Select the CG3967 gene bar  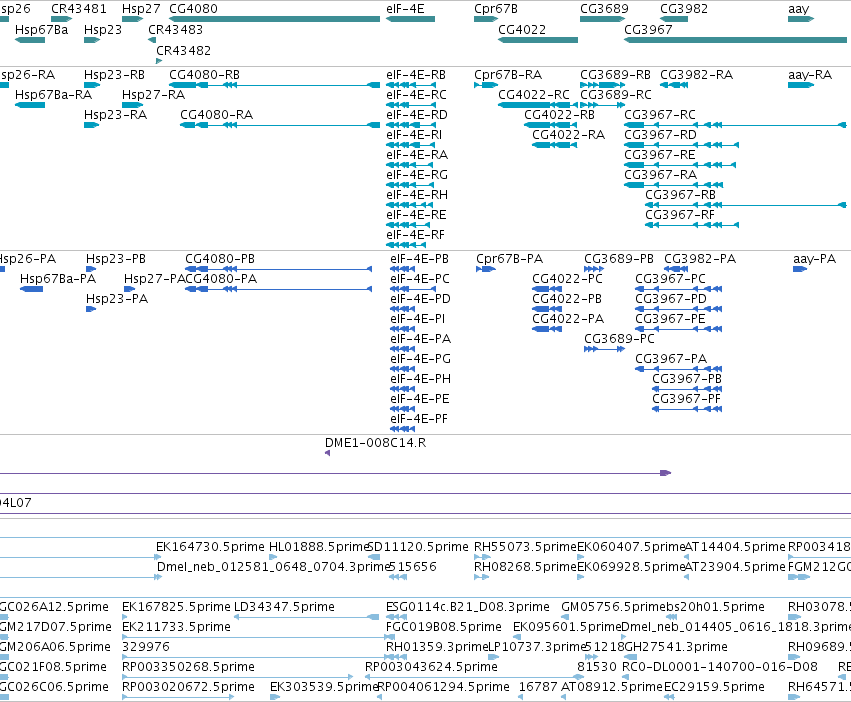(735, 40)
